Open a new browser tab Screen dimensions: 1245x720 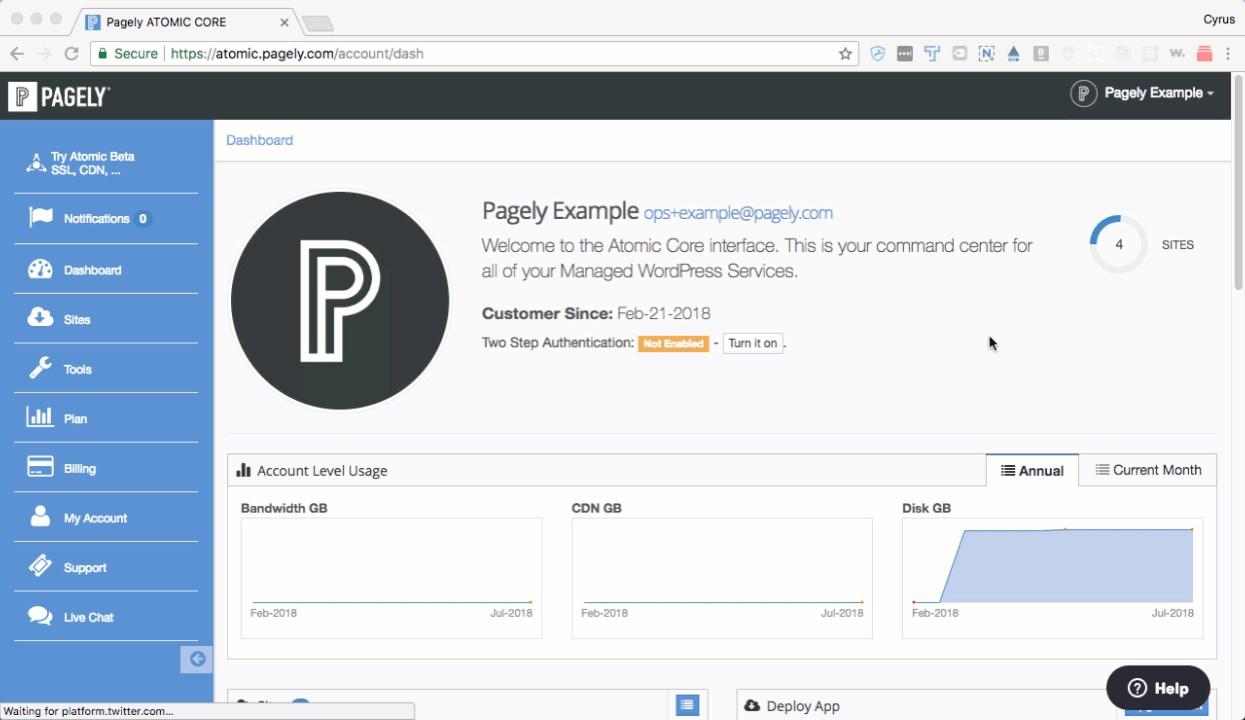[317, 23]
